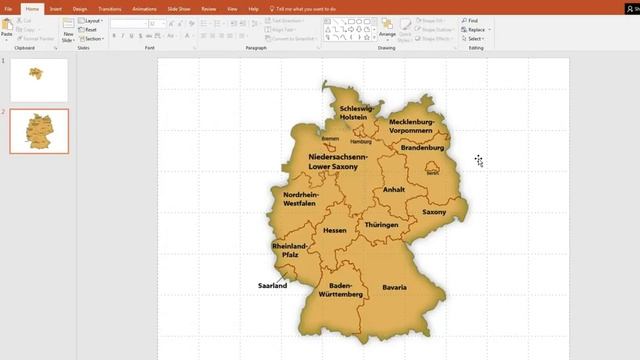Click the Reset slide button
Screen dimensions: 640x360
(x=88, y=30)
